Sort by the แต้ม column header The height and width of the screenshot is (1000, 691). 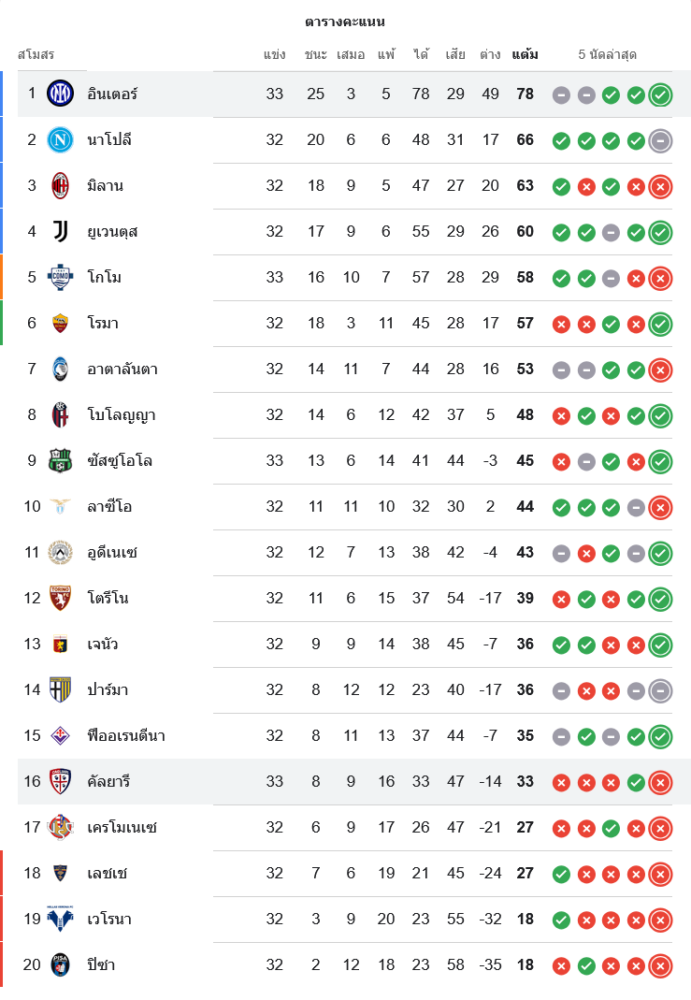[525, 55]
